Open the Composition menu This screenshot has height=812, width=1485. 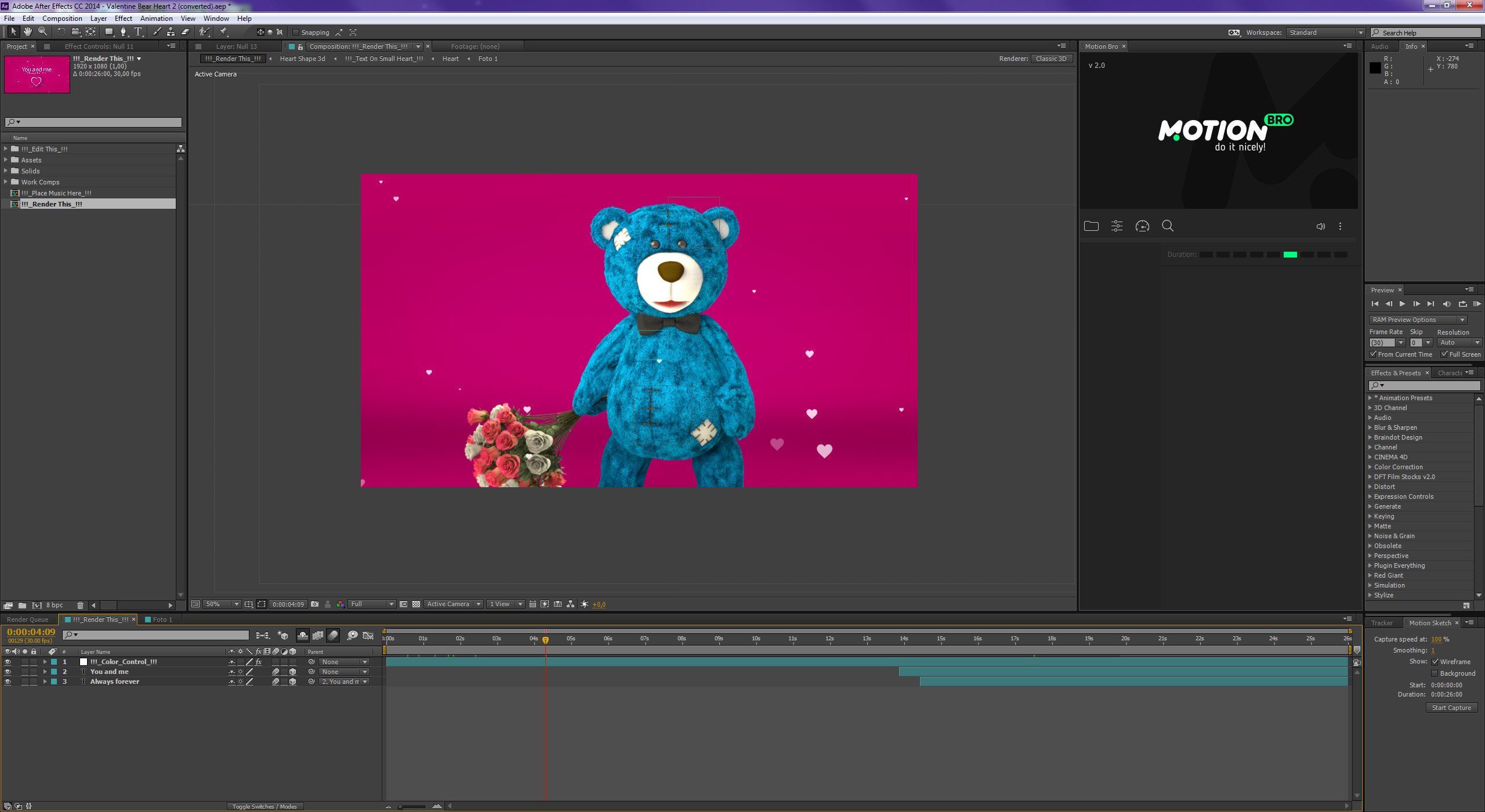tap(61, 19)
